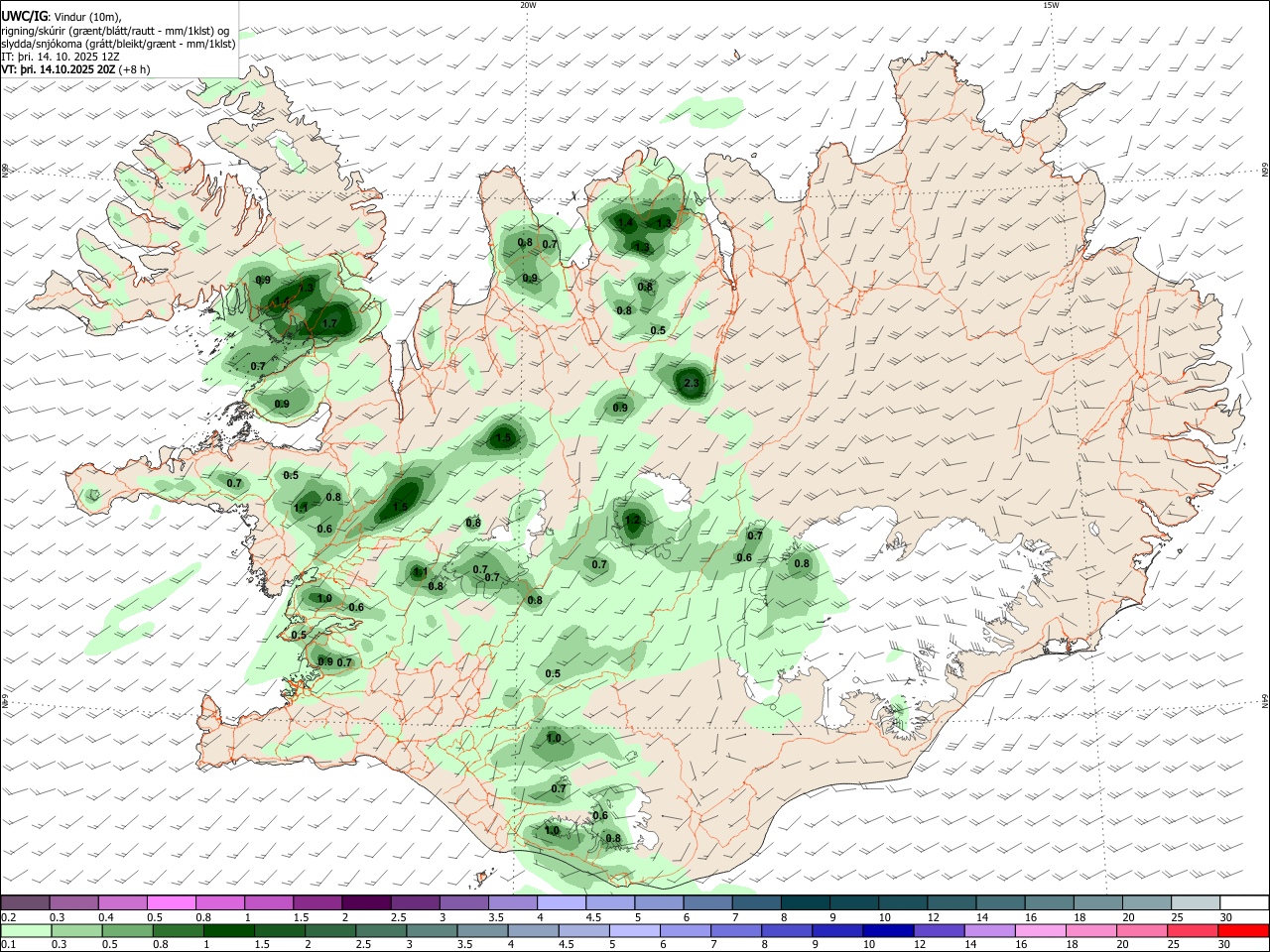Click the '15W' longitude label
The image size is (1270, 952).
[x=1051, y=5]
